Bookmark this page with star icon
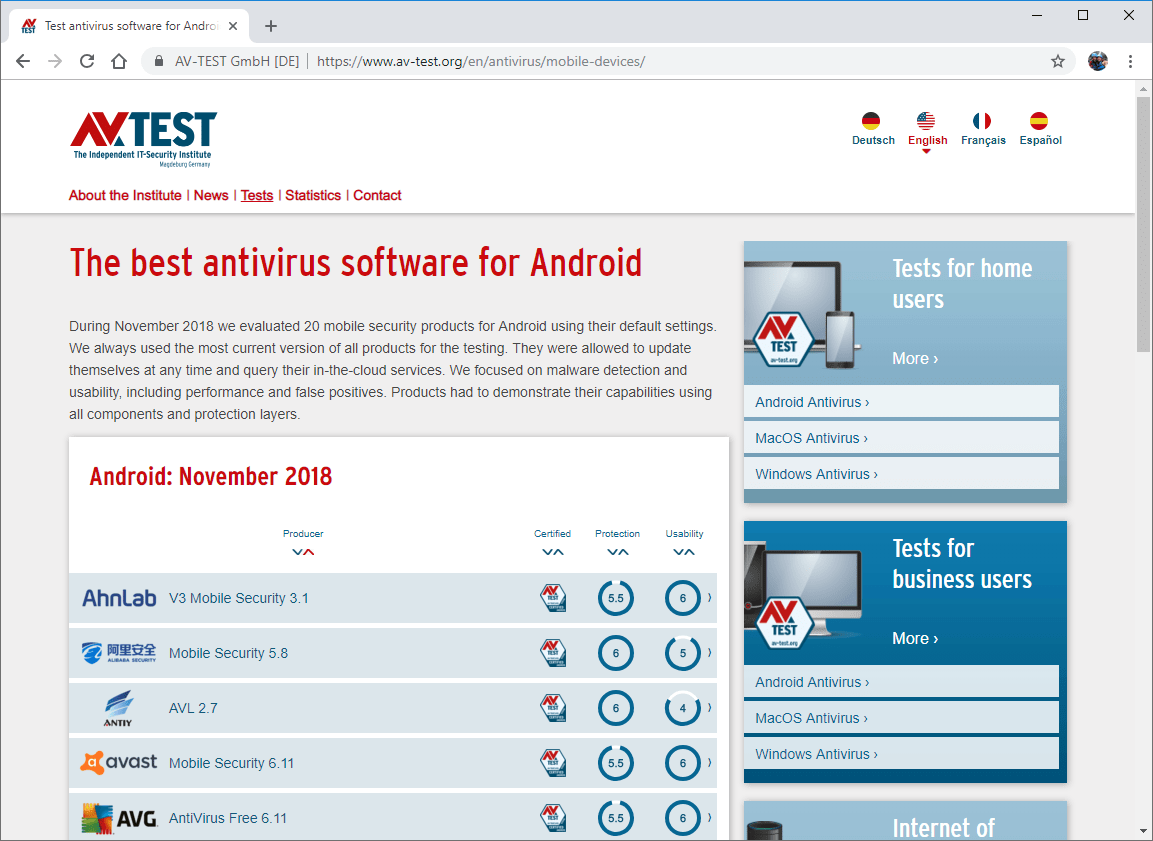1153x841 pixels. pyautogui.click(x=1057, y=61)
